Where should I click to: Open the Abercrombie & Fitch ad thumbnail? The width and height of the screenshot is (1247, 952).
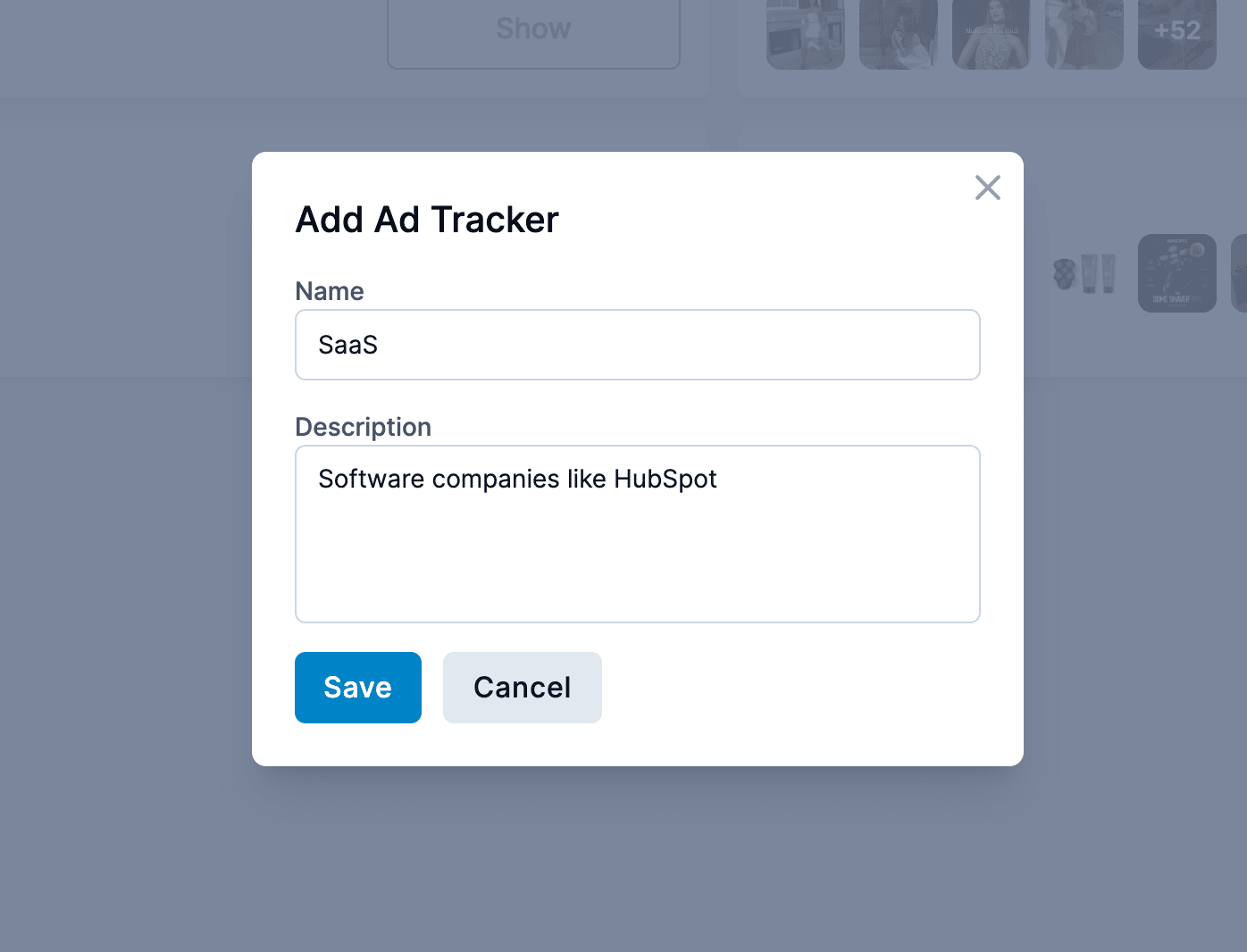[x=991, y=34]
